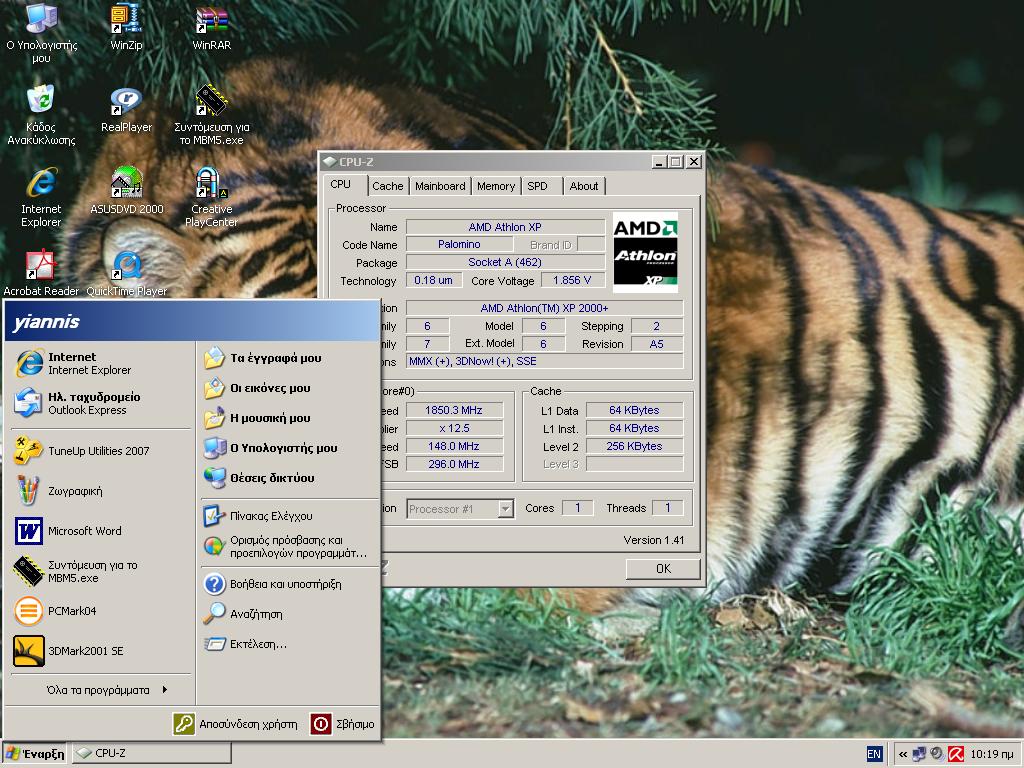
Task: Click the Core Voltage value 1.856 V
Action: click(571, 280)
